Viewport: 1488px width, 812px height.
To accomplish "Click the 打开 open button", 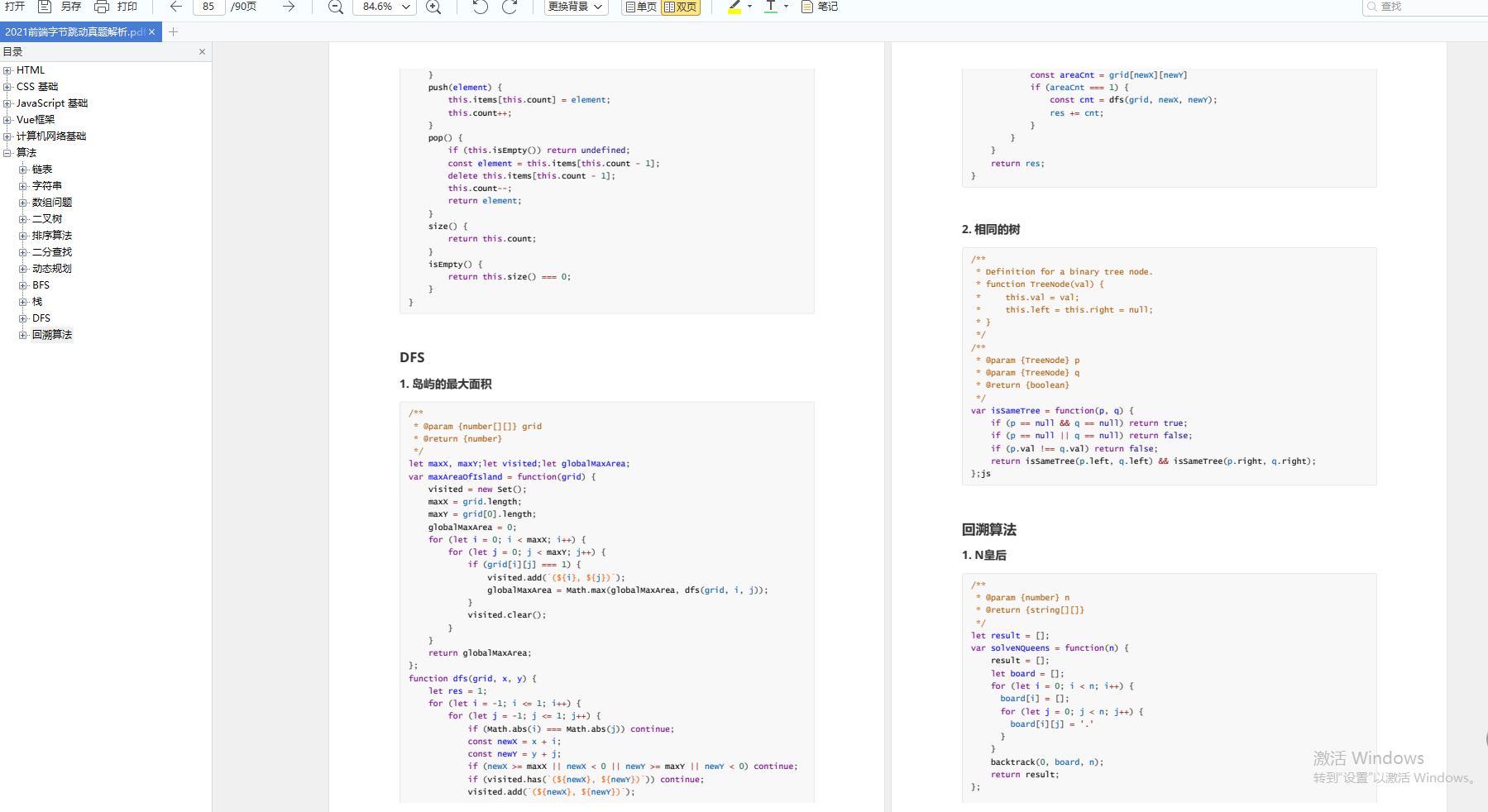I will click(15, 7).
